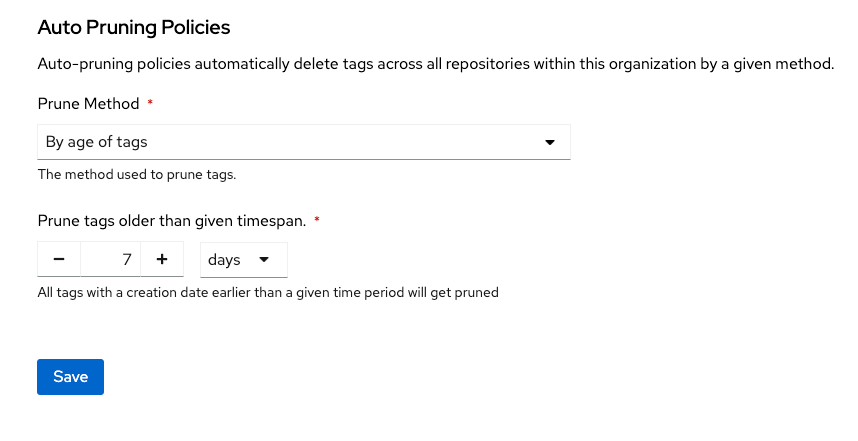Open the days time unit dropdown
This screenshot has height=441, width=858.
tap(243, 260)
